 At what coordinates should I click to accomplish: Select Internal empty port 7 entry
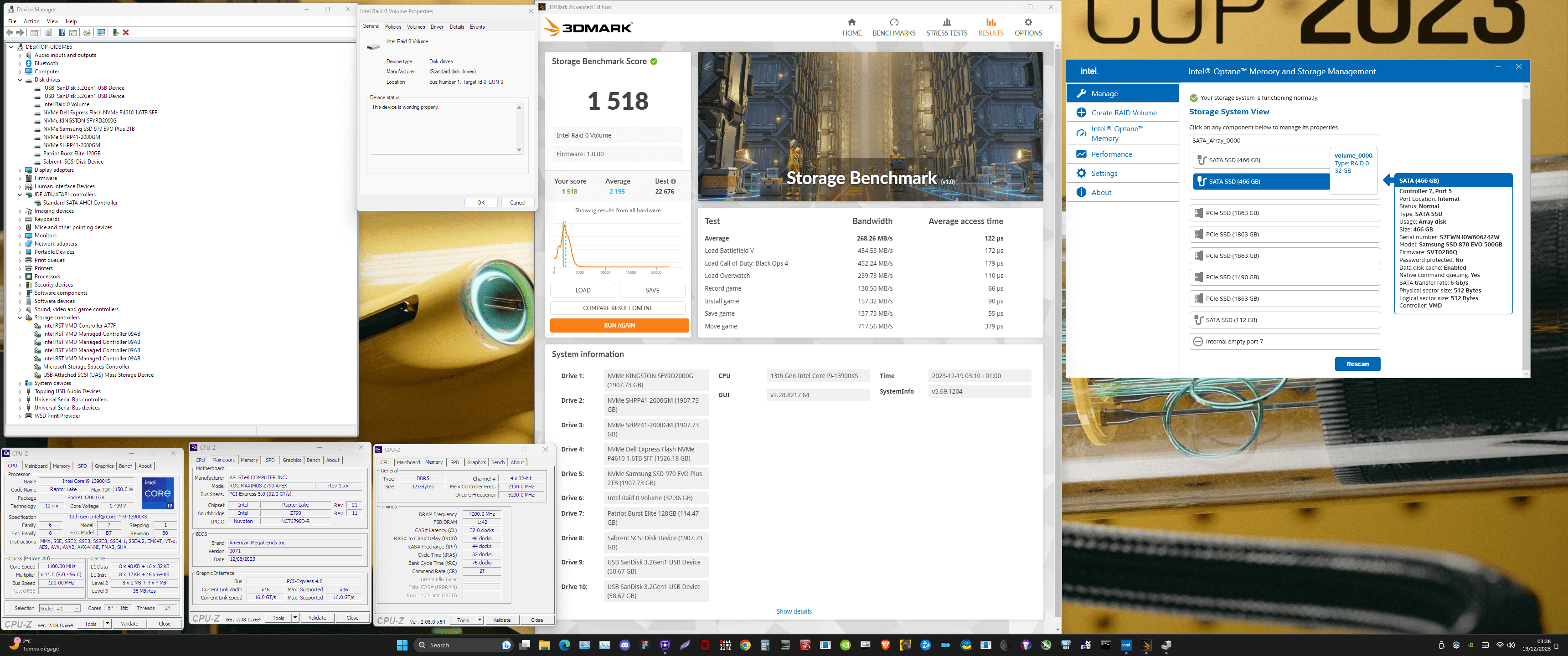(x=1284, y=341)
